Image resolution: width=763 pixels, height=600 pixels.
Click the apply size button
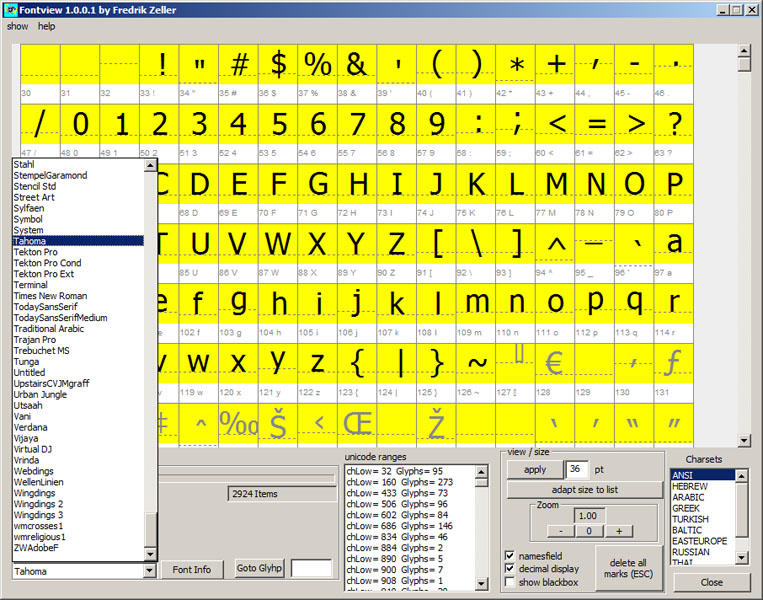[535, 470]
